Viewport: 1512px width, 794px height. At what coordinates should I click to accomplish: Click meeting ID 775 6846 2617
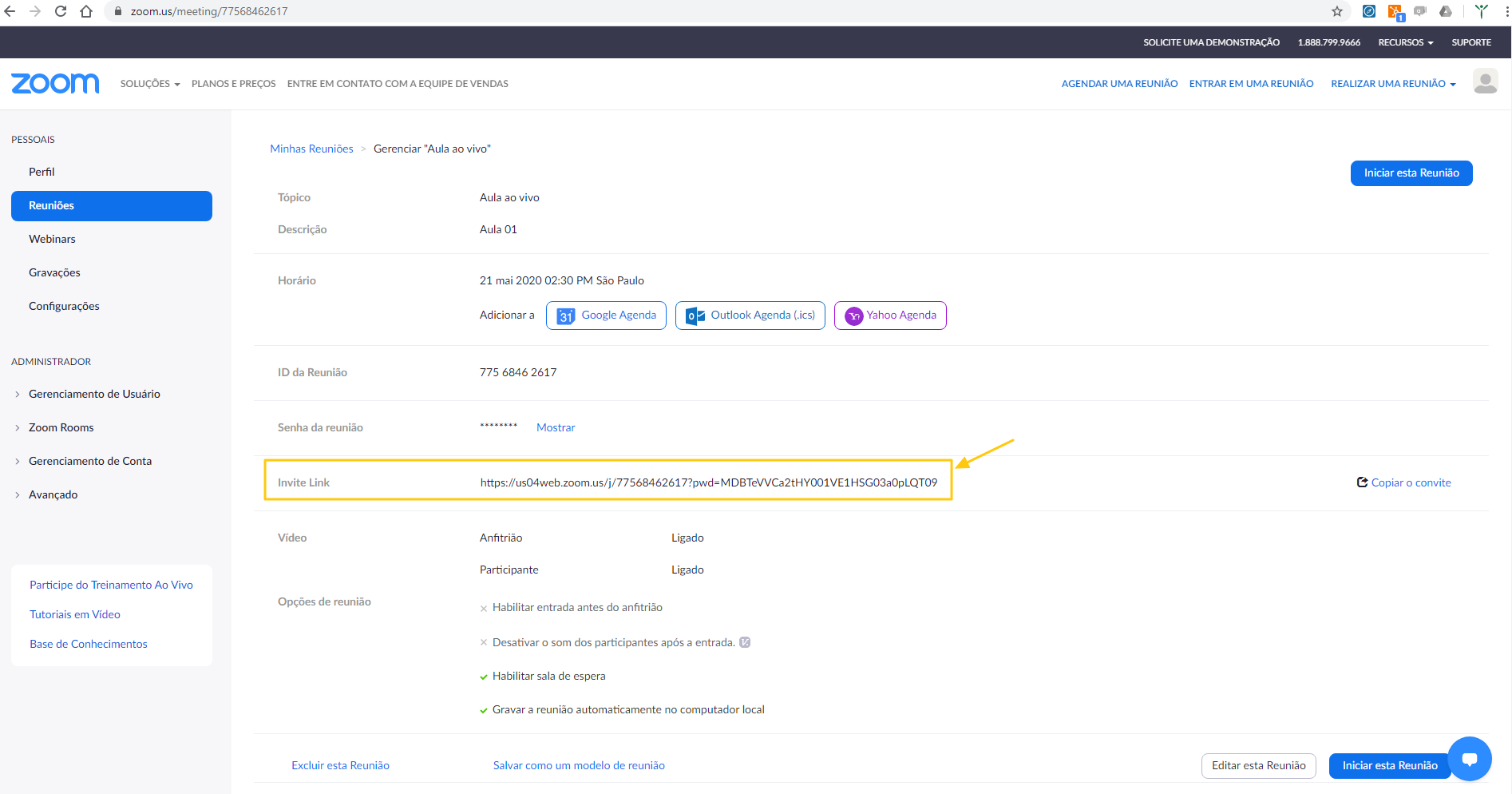pyautogui.click(x=518, y=372)
